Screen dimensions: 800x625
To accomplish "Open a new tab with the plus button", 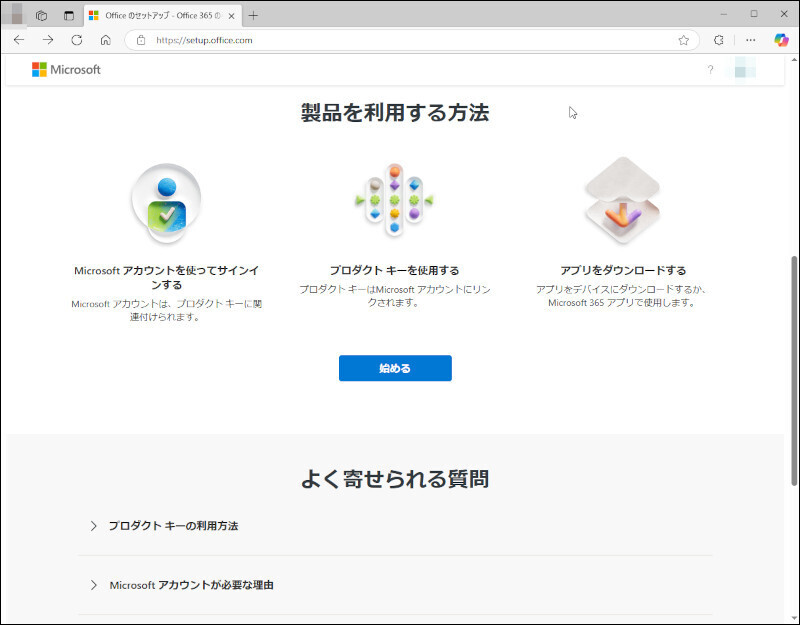I will click(253, 15).
